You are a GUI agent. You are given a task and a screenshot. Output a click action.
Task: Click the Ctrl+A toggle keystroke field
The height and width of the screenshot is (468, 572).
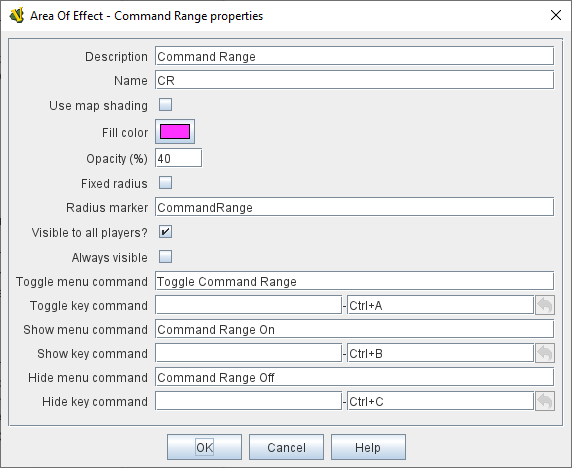click(x=441, y=305)
